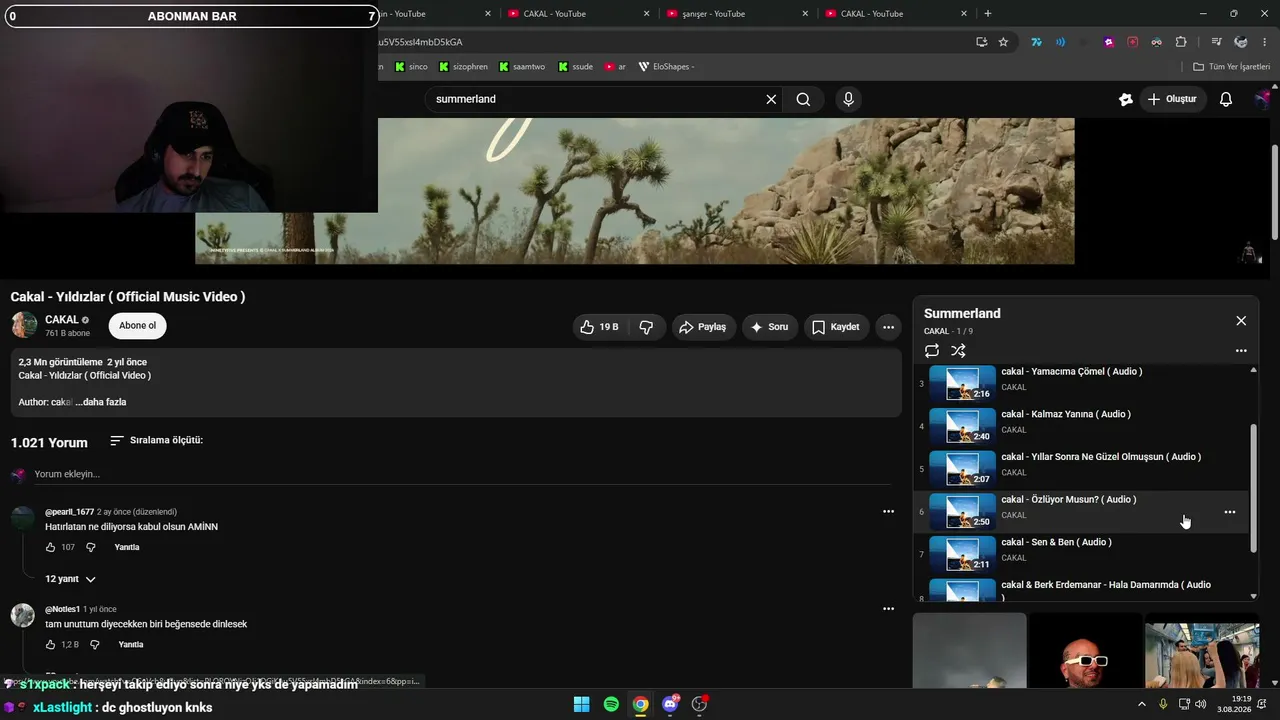Open the CAKAL channel avatar
1280x720 pixels.
coord(24,325)
